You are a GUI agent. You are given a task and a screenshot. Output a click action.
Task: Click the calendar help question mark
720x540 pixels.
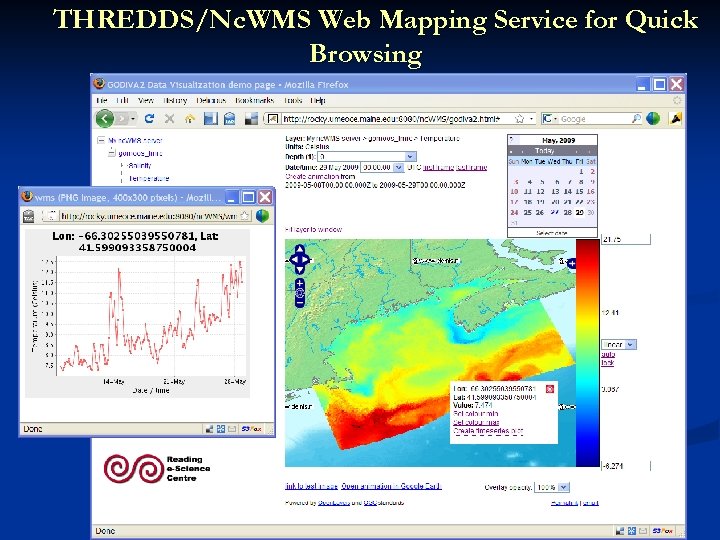tap(512, 140)
